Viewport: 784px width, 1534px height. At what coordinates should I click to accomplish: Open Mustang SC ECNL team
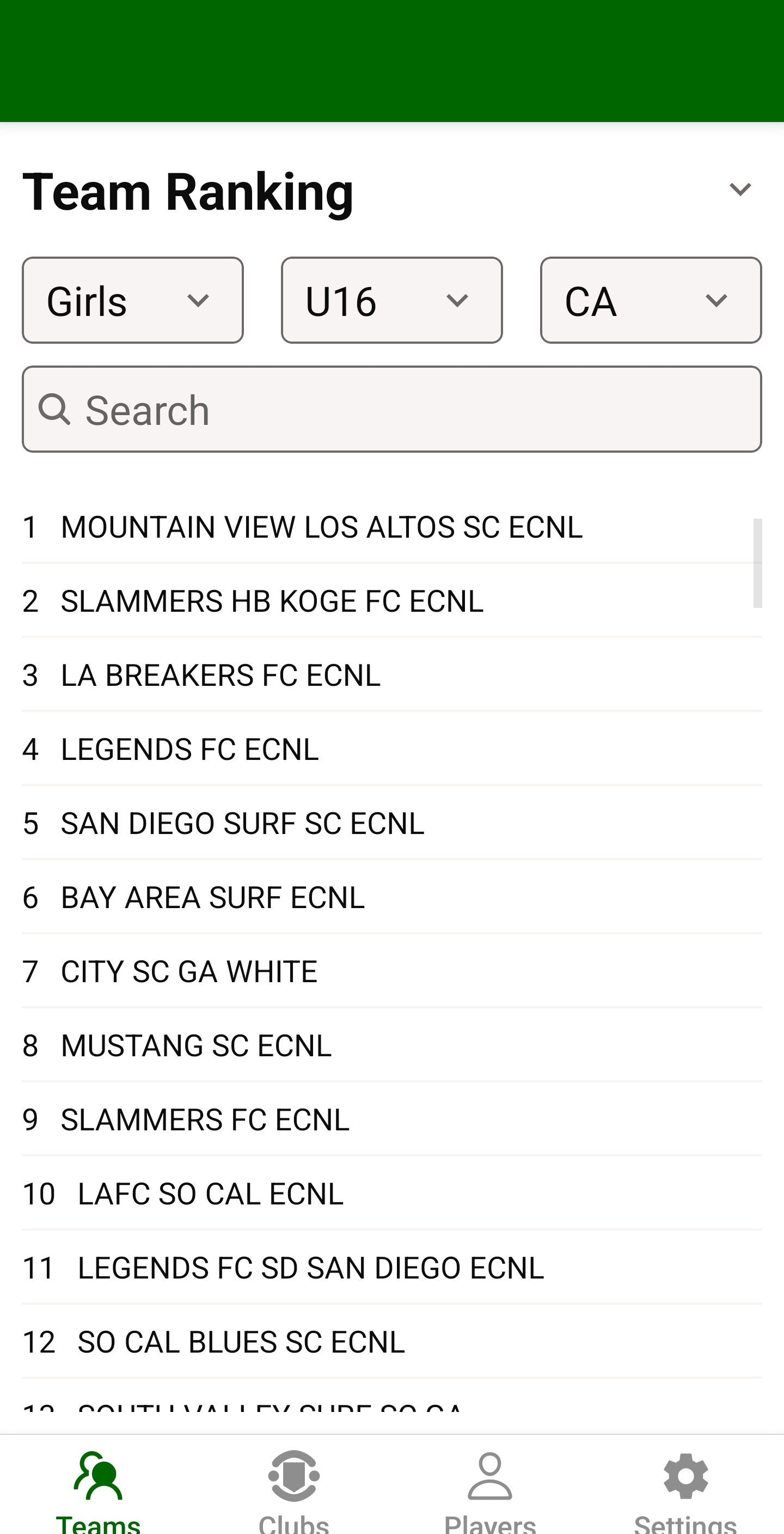[x=196, y=1046]
